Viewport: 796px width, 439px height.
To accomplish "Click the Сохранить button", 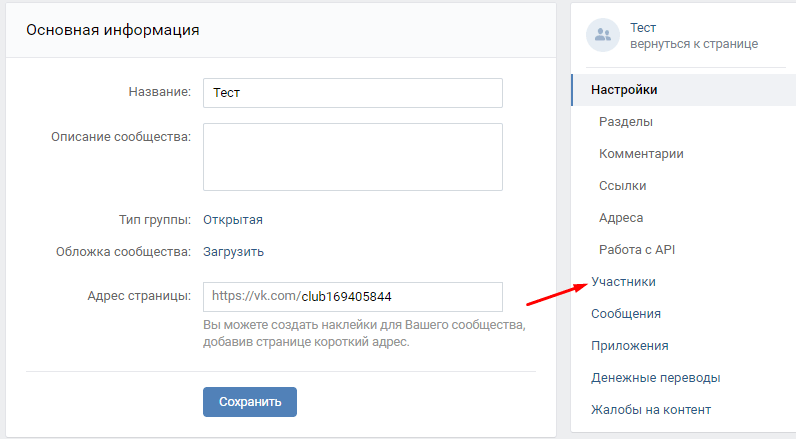I will point(250,402).
